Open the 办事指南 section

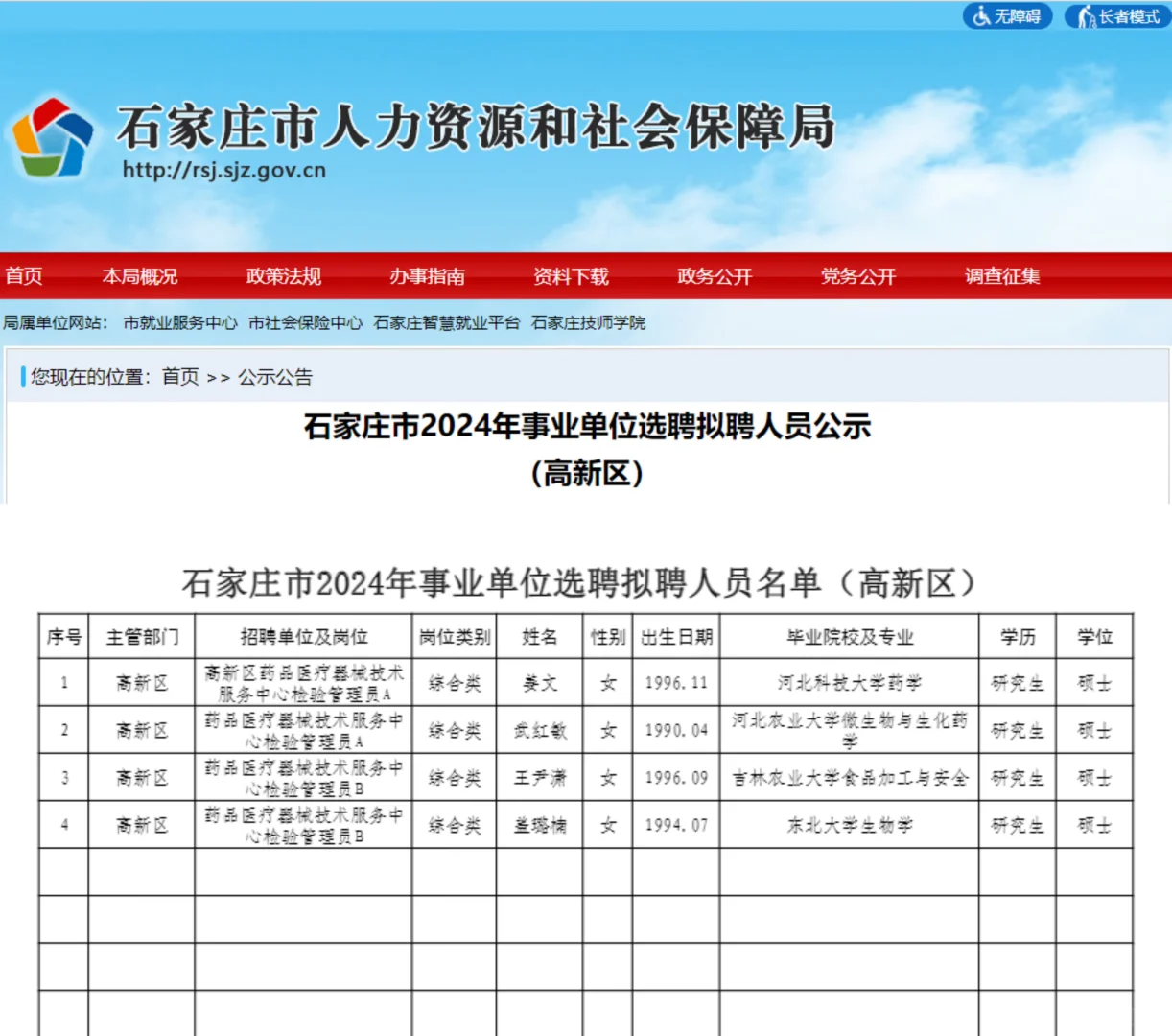(428, 276)
